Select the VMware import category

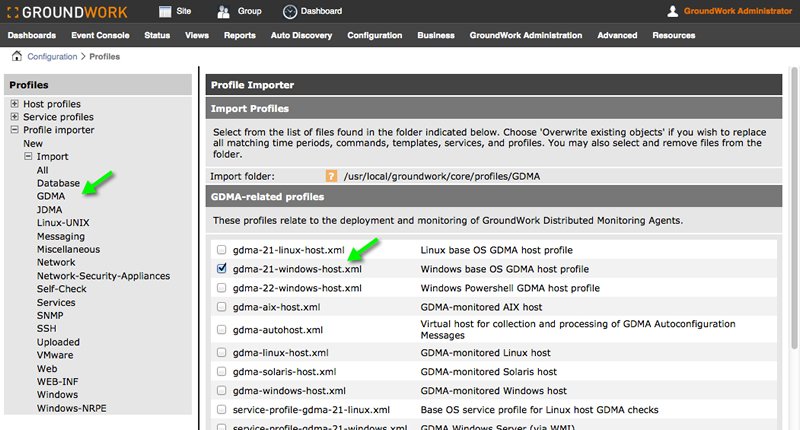click(55, 355)
